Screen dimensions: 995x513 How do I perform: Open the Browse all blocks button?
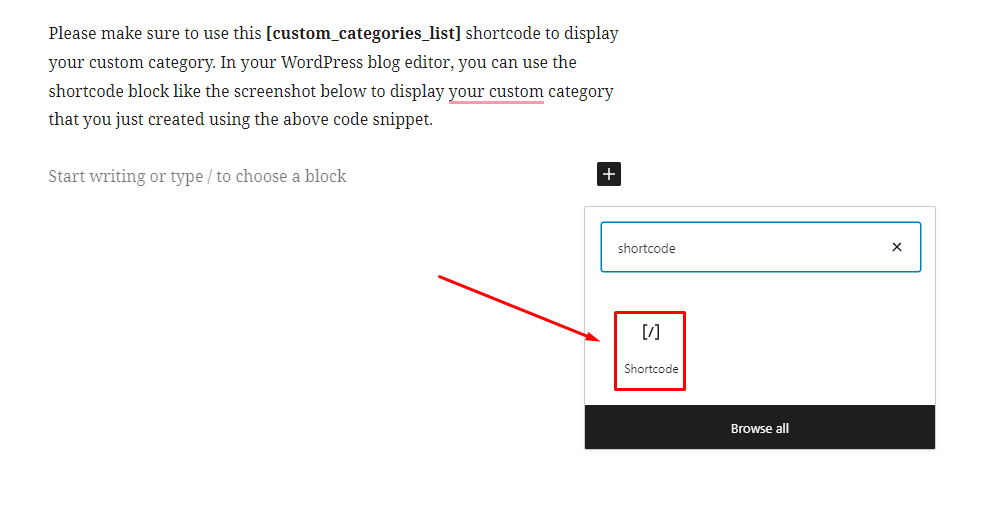click(x=760, y=428)
